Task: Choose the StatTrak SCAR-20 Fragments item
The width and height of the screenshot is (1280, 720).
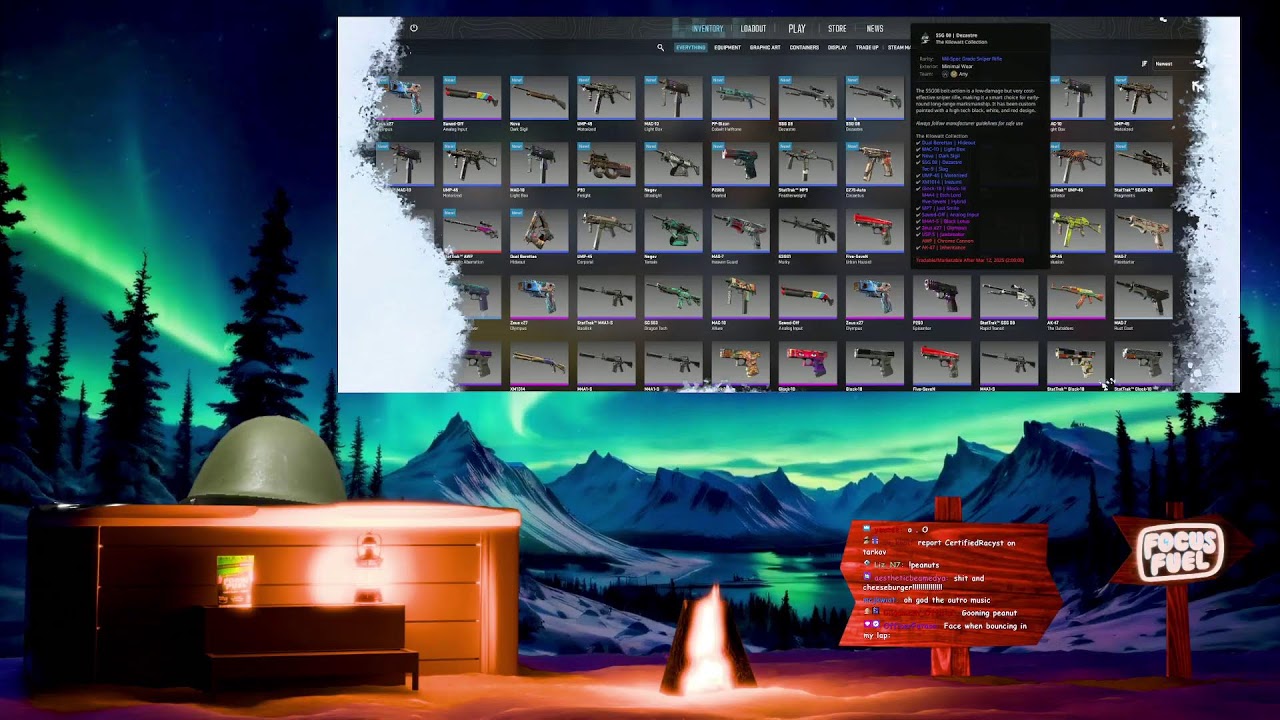Action: (x=1143, y=170)
